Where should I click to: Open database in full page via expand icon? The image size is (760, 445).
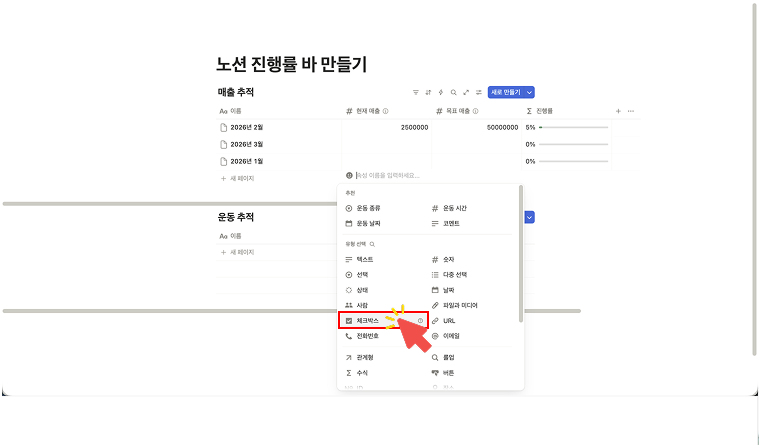click(466, 92)
